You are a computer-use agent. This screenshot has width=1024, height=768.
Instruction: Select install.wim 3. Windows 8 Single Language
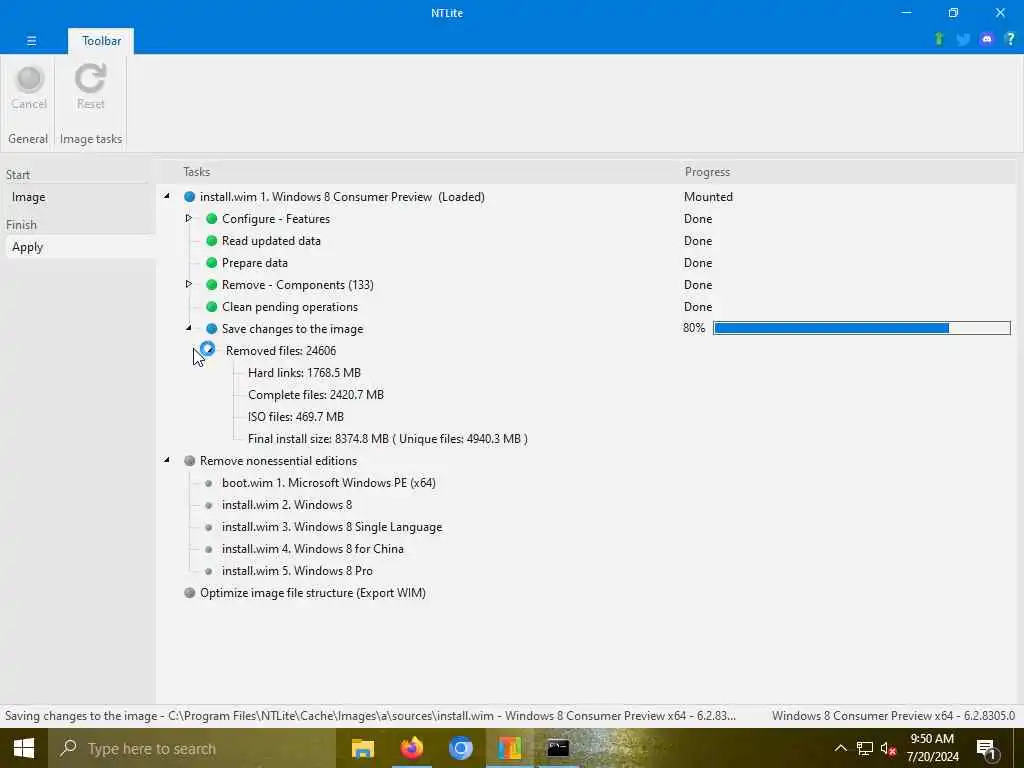click(x=332, y=527)
